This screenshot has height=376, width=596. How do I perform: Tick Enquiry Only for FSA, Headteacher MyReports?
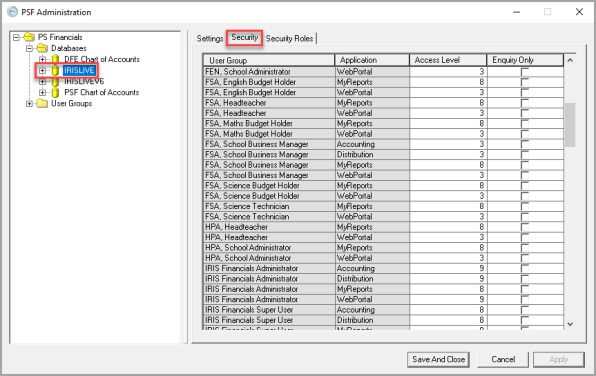tap(525, 103)
